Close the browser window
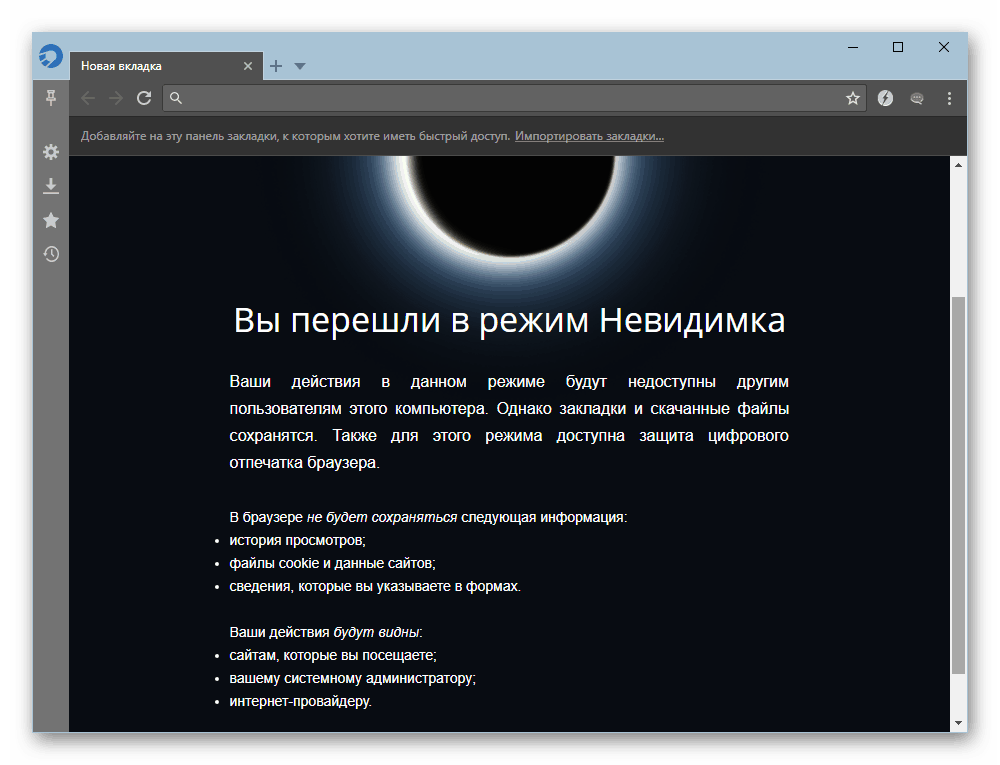Viewport: 1000px width, 765px height. (944, 47)
